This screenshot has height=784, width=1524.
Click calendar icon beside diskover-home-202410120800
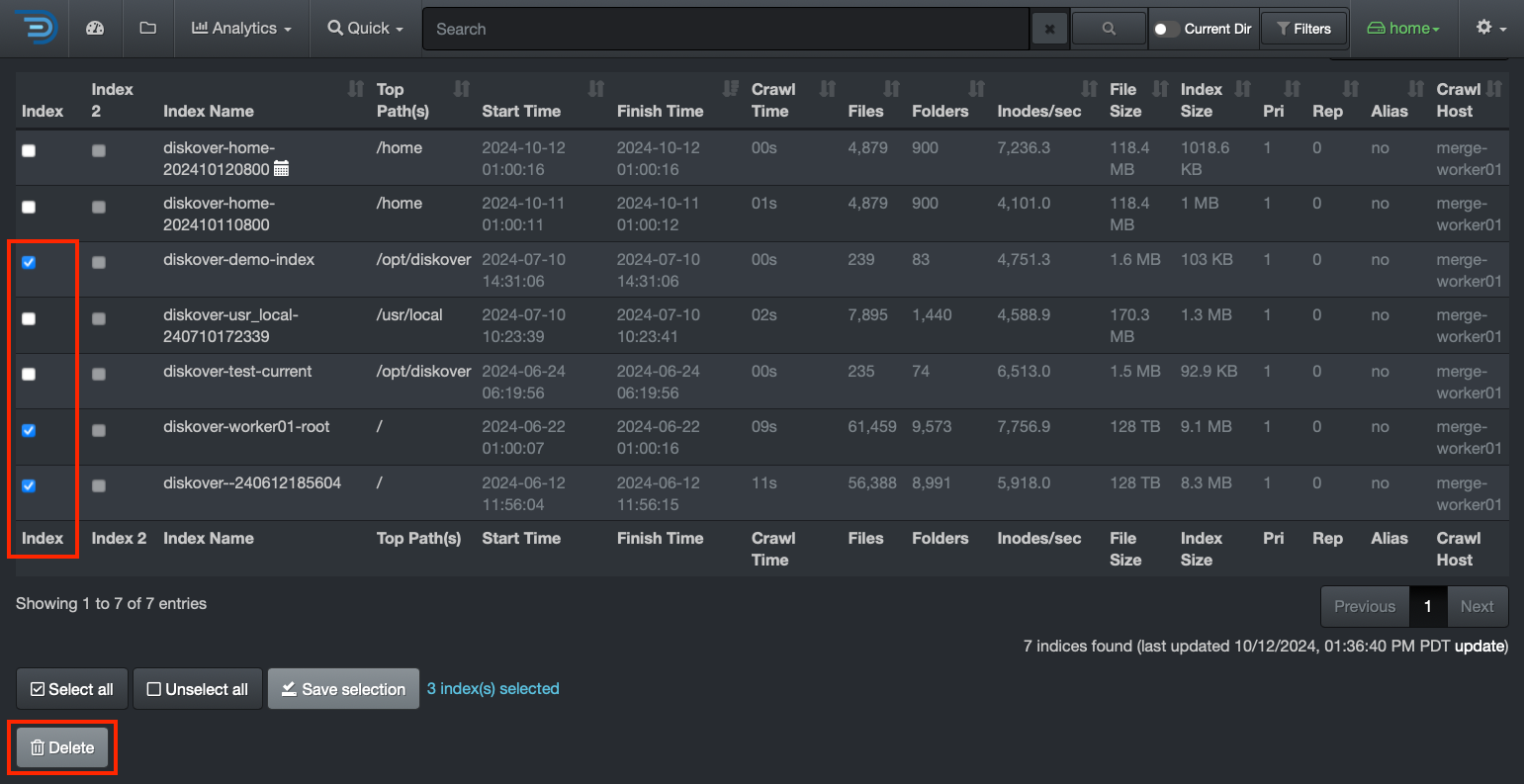[281, 169]
